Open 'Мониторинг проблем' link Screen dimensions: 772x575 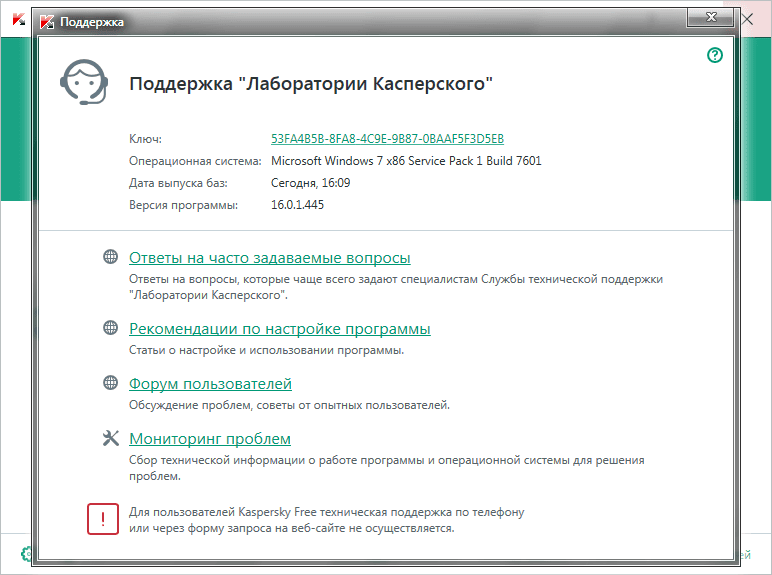210,439
